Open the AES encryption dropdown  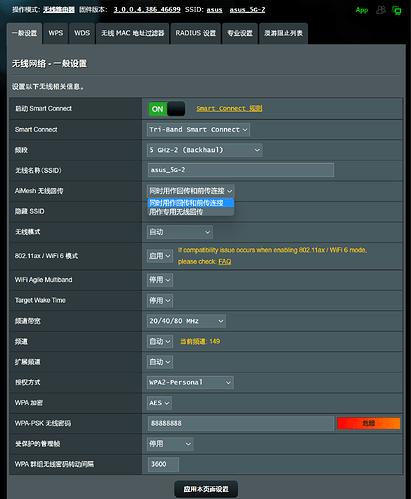159,403
